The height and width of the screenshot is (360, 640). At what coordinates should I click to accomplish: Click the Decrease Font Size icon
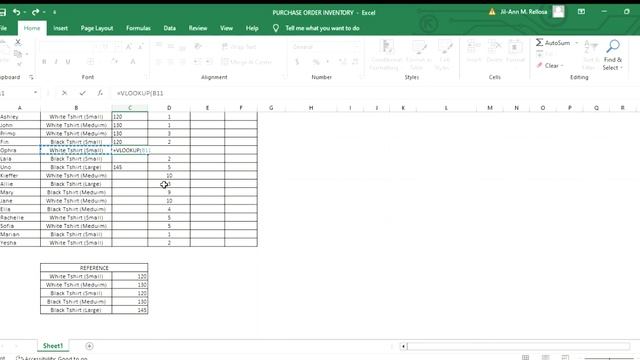140,47
